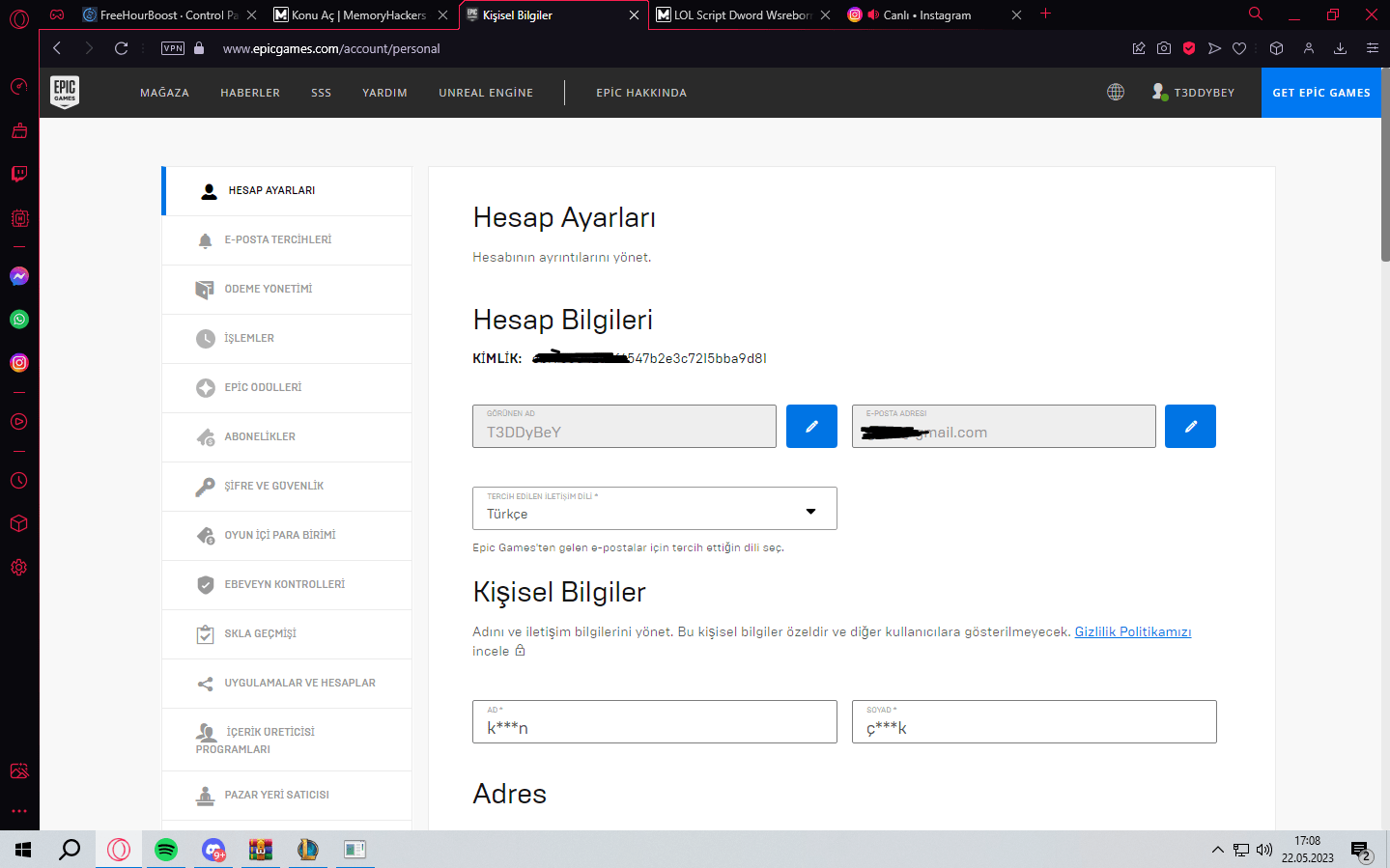Add page to bookmarks with the heart icon
The height and width of the screenshot is (868, 1390).
click(1239, 48)
